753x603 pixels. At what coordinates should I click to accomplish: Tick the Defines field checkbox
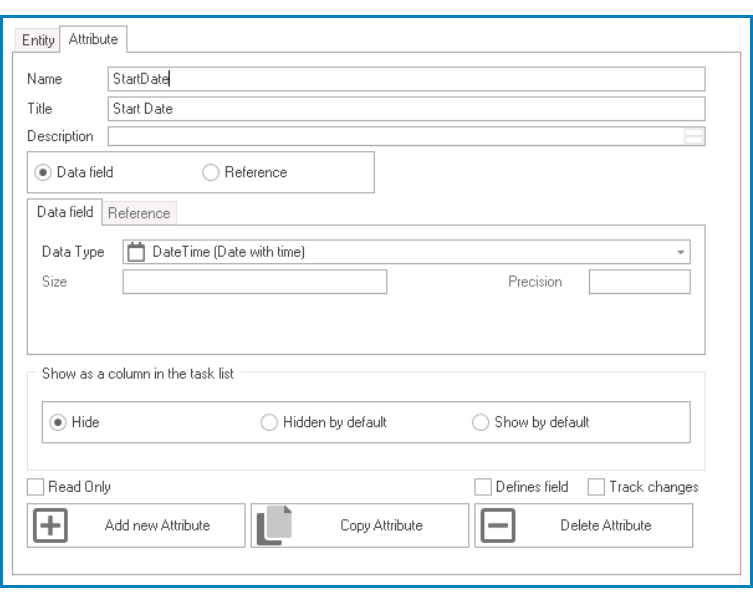pyautogui.click(x=483, y=486)
